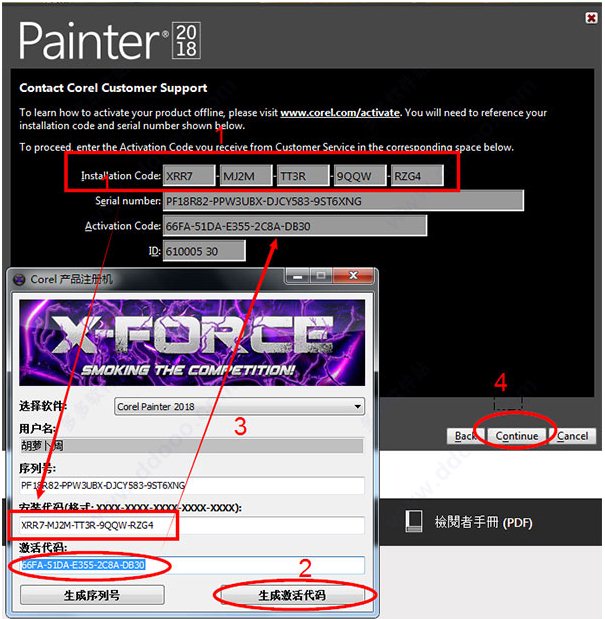Screen dimensions: 605x619
Task: Click the Cancel button
Action: point(572,436)
